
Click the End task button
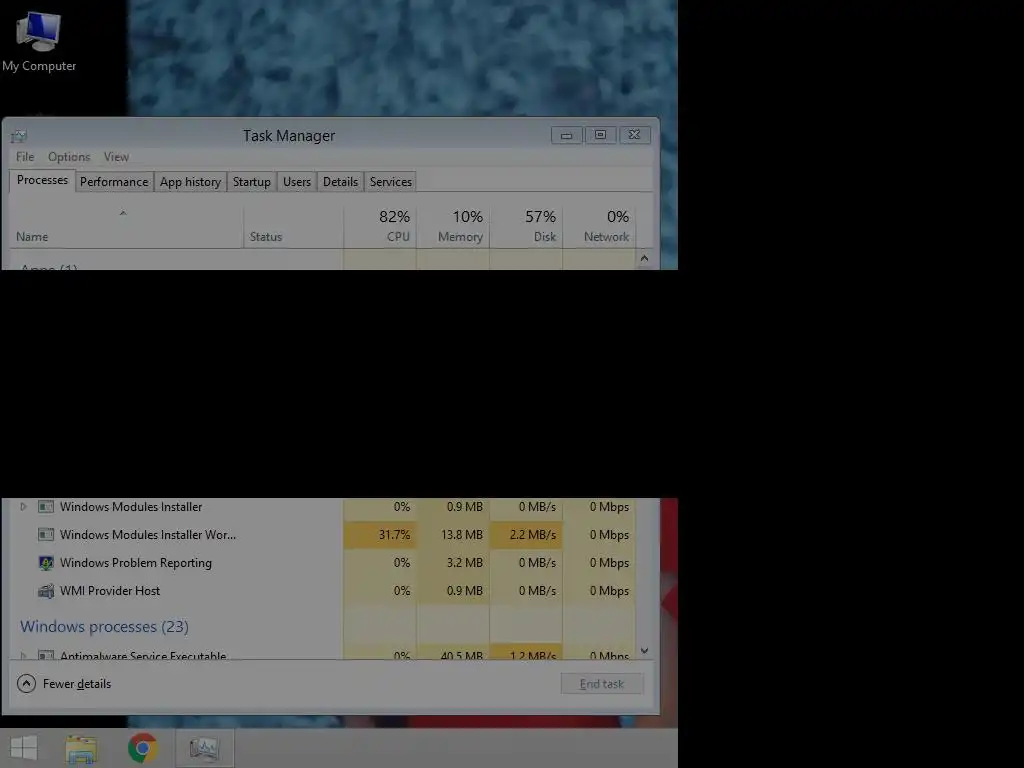click(x=602, y=684)
